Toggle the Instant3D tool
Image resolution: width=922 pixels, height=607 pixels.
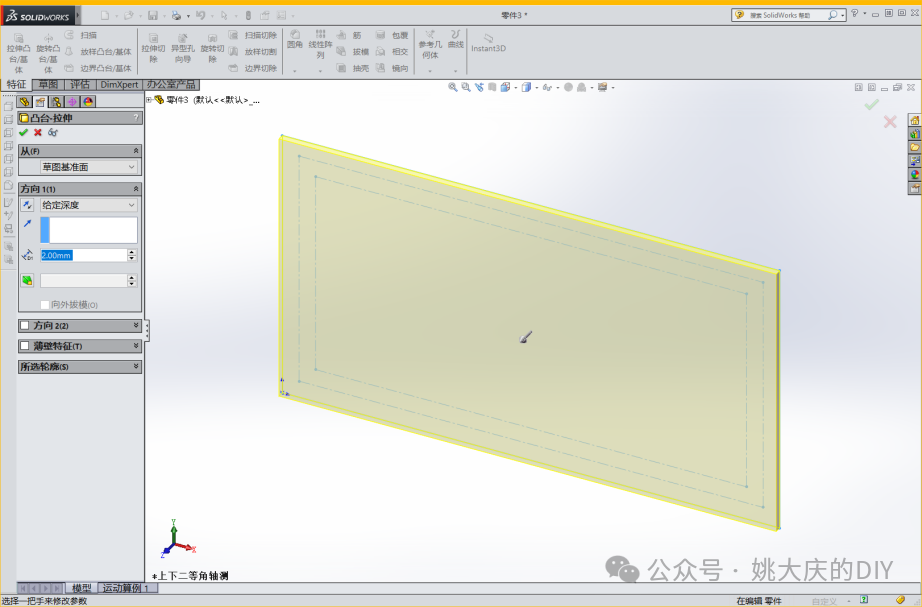(488, 43)
